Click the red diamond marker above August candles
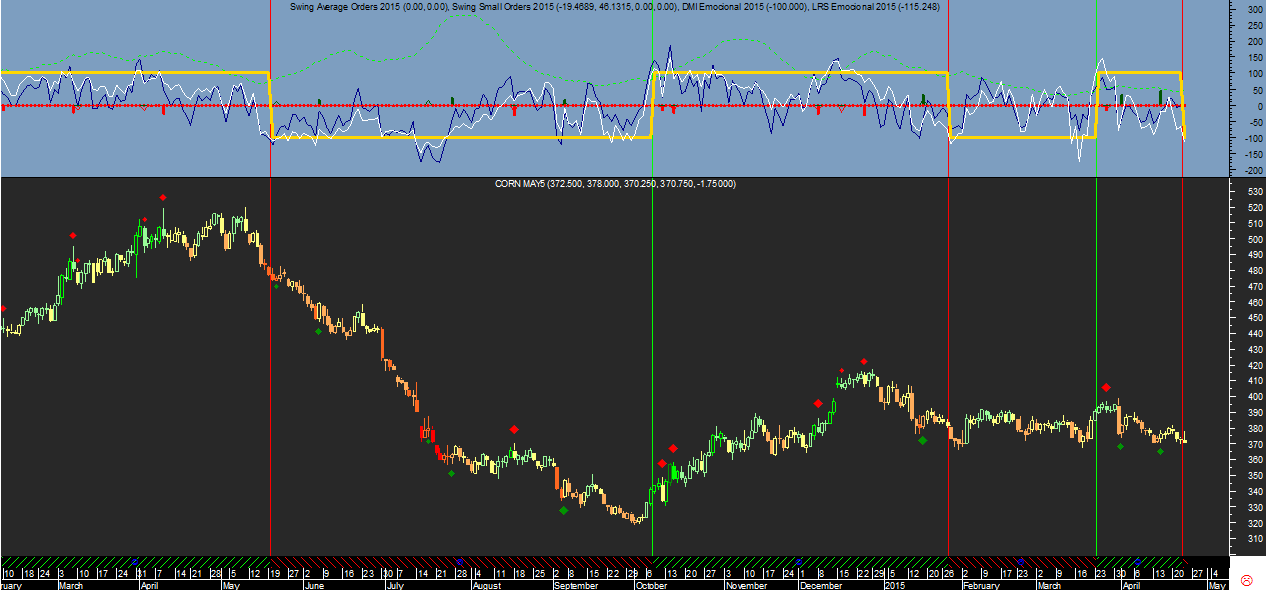This screenshot has width=1266, height=590. (x=514, y=429)
